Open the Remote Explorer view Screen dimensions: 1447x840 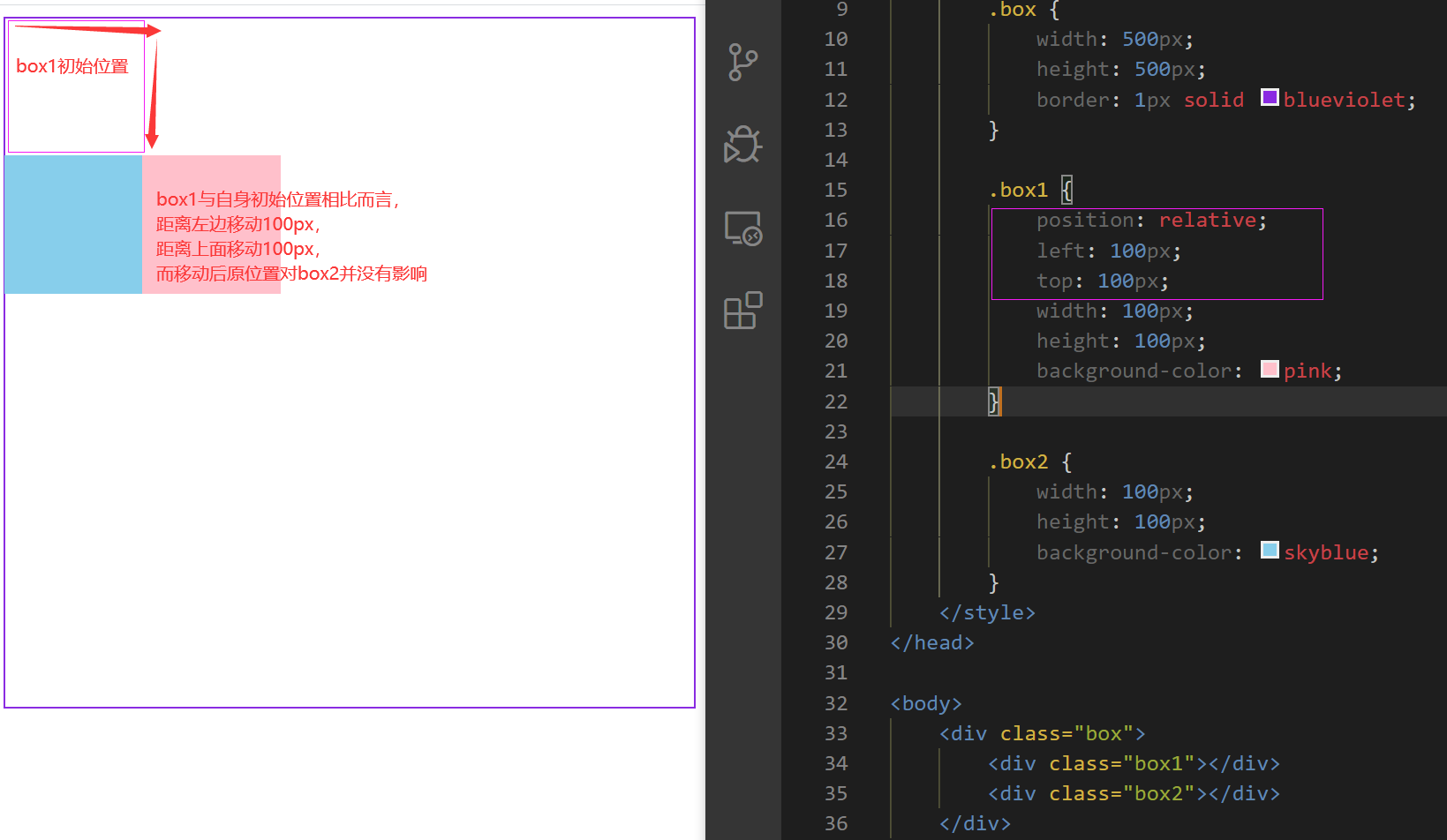(x=742, y=228)
